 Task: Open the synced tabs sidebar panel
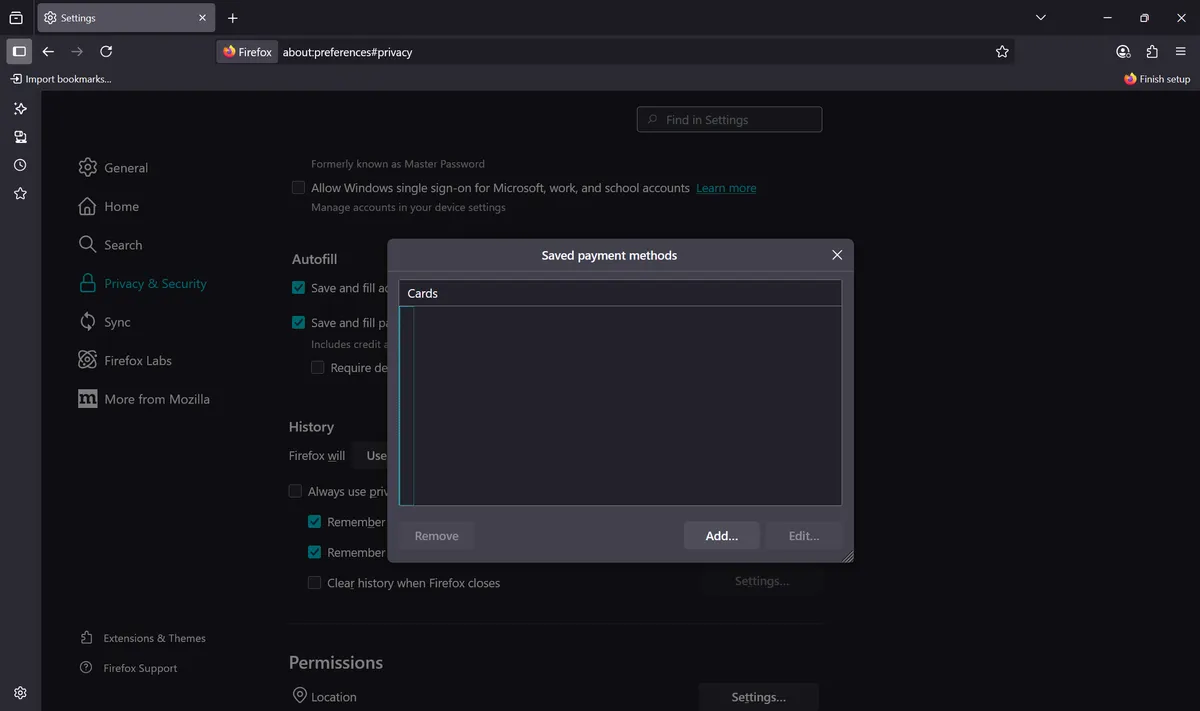20,137
